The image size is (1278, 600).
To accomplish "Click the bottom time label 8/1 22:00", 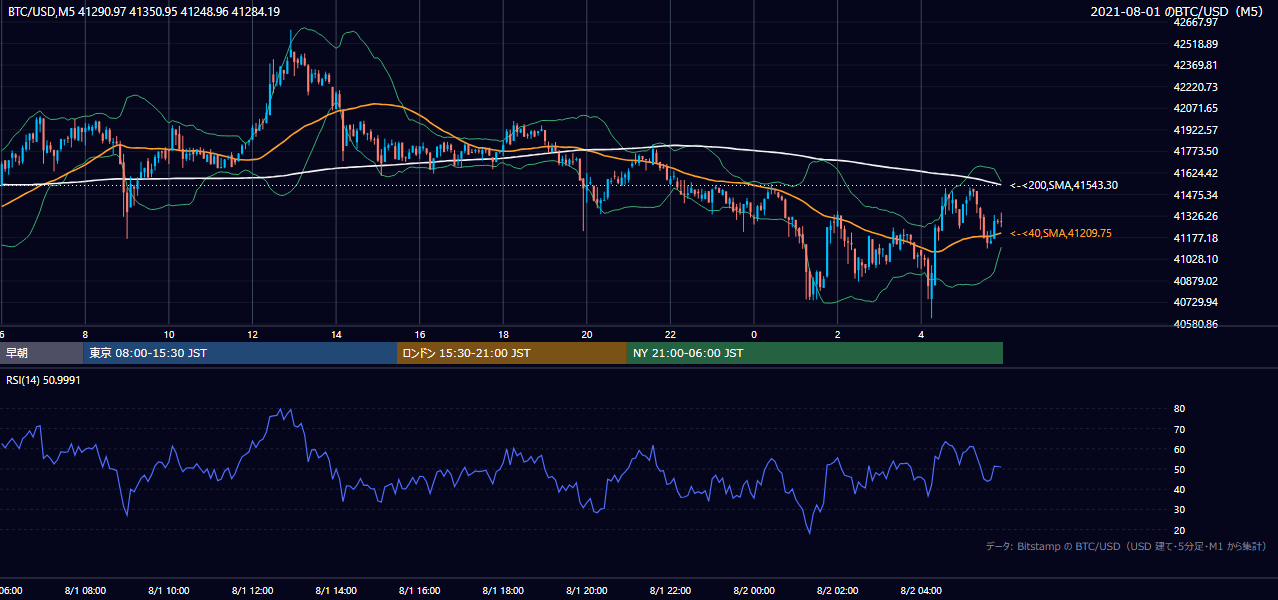I will pos(671,591).
